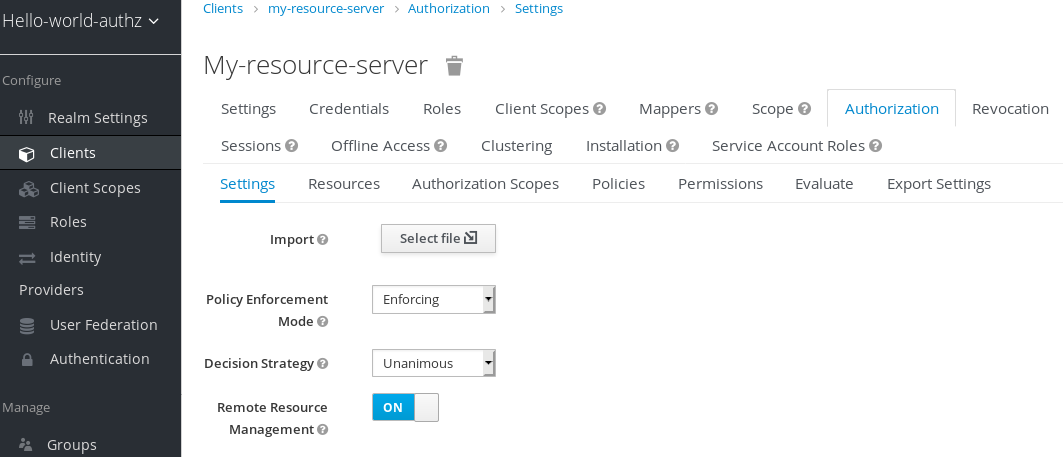
Task: Switch to the Credentials tab
Action: coord(349,108)
